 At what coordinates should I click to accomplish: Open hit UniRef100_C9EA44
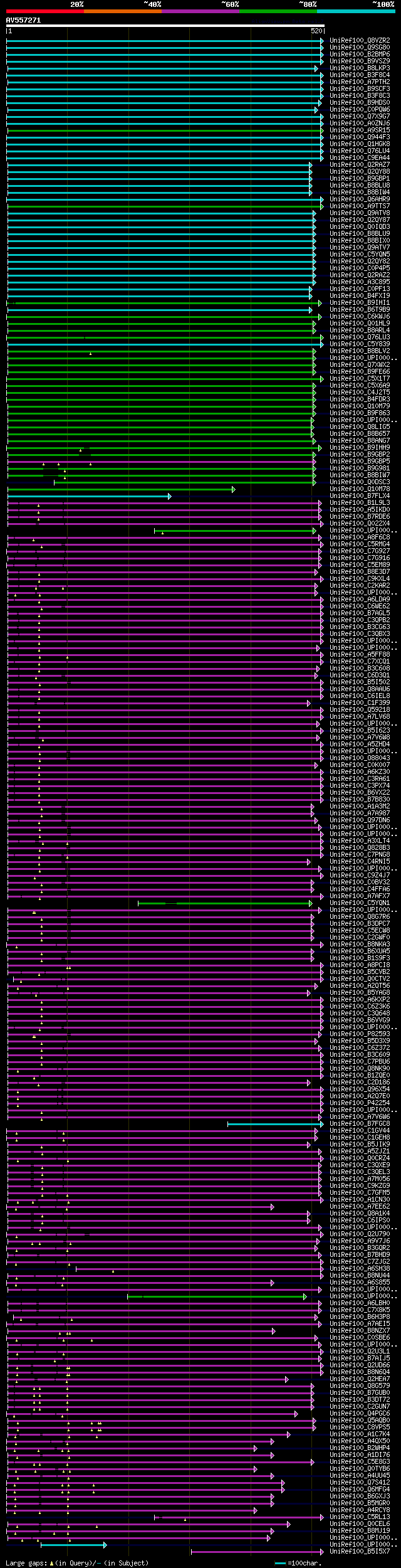[x=360, y=158]
